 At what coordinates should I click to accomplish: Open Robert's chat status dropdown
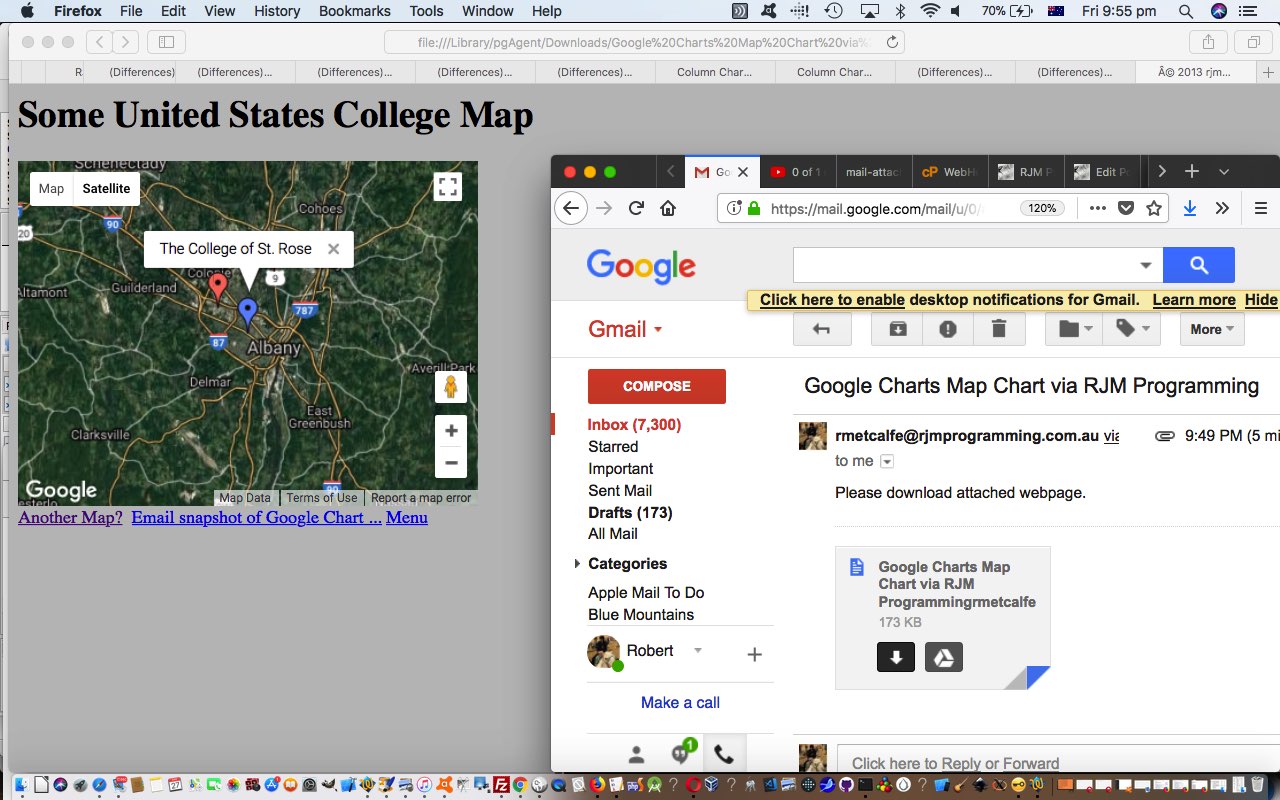click(698, 651)
